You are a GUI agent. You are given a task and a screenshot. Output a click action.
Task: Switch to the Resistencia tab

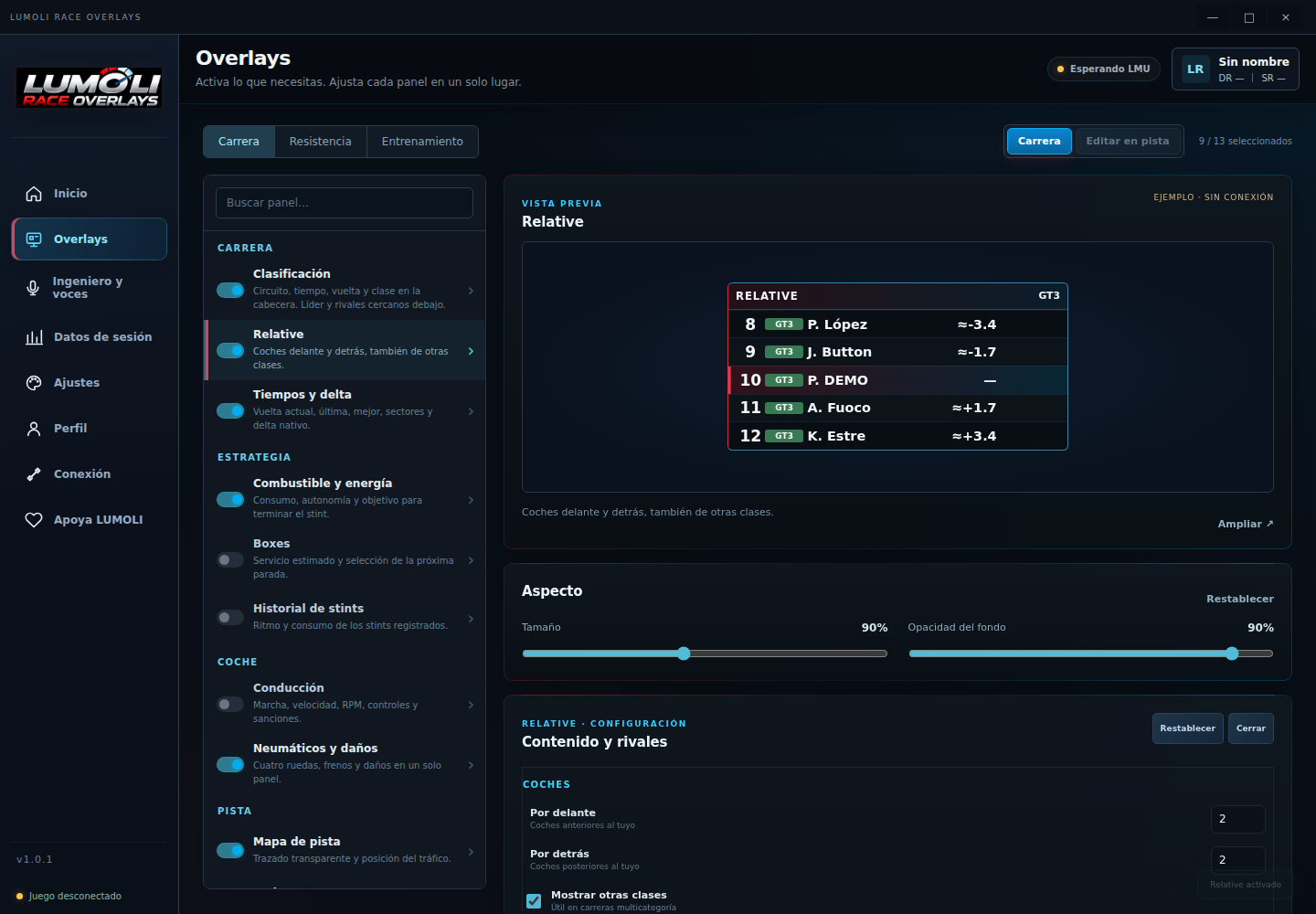(x=320, y=142)
